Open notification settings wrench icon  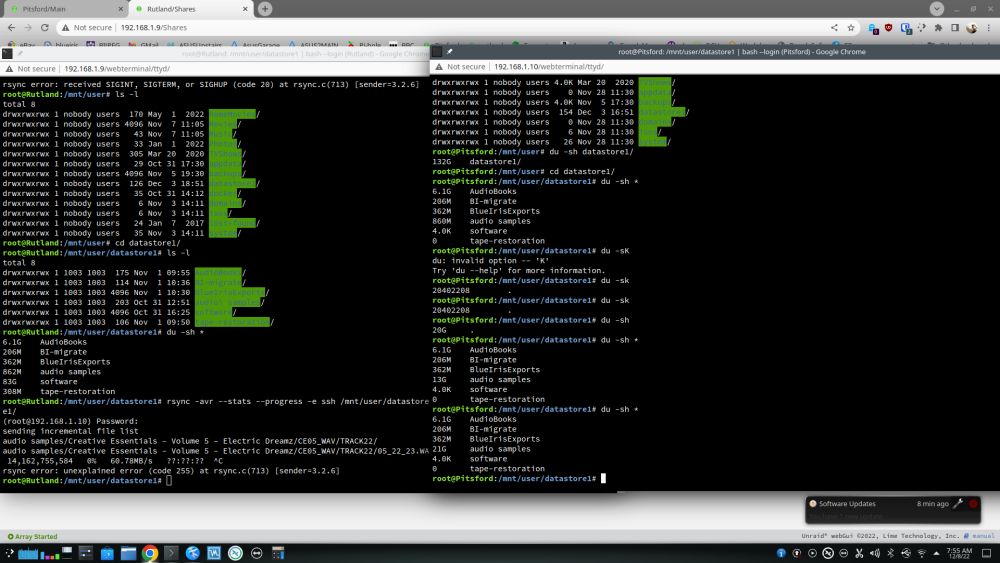click(958, 503)
